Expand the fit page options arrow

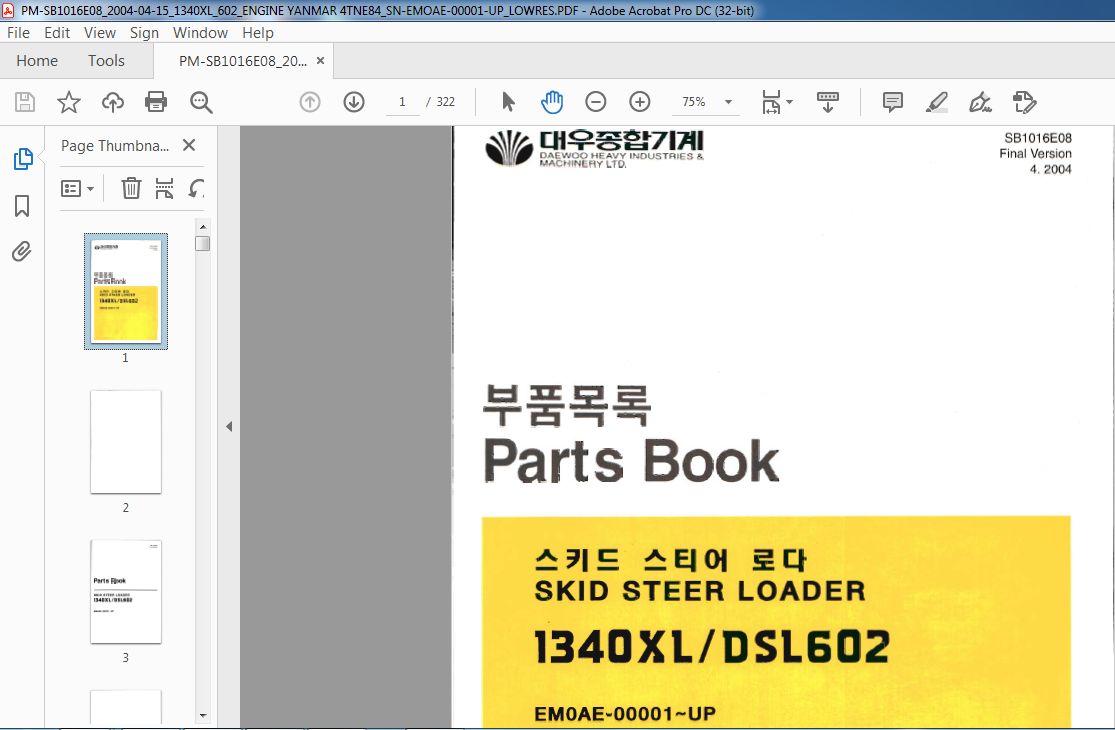click(789, 102)
